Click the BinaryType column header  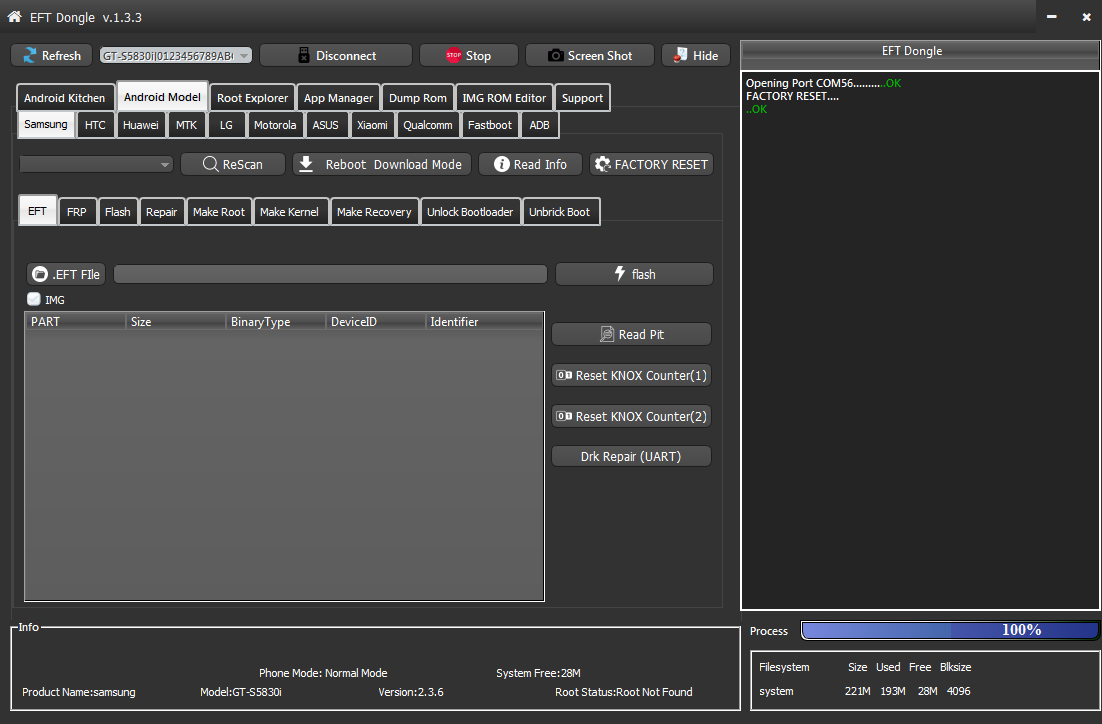(x=276, y=321)
